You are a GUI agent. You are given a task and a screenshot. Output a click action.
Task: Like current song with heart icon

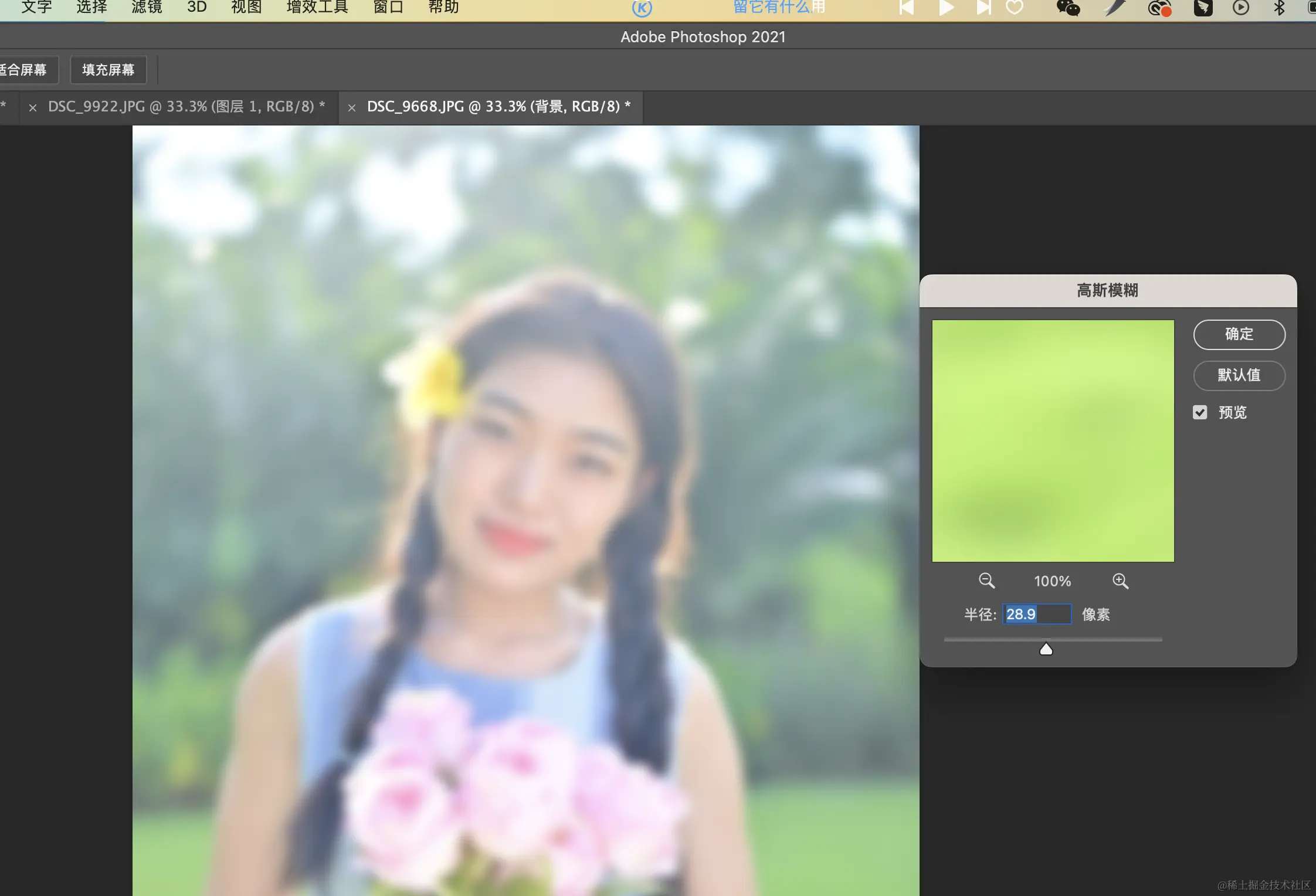coord(1015,8)
